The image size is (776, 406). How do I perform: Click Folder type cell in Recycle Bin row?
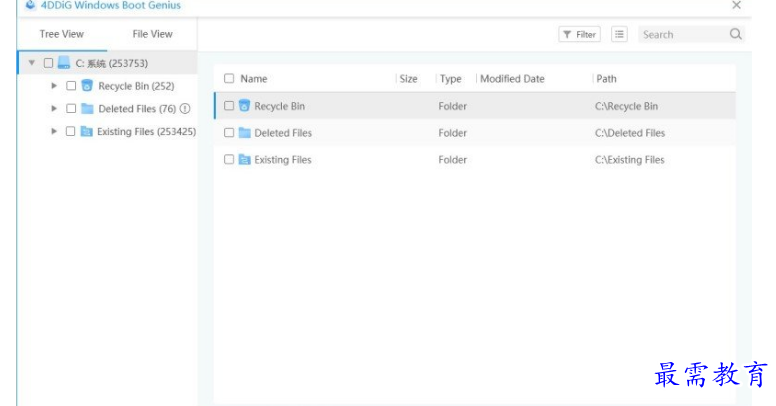click(x=452, y=106)
